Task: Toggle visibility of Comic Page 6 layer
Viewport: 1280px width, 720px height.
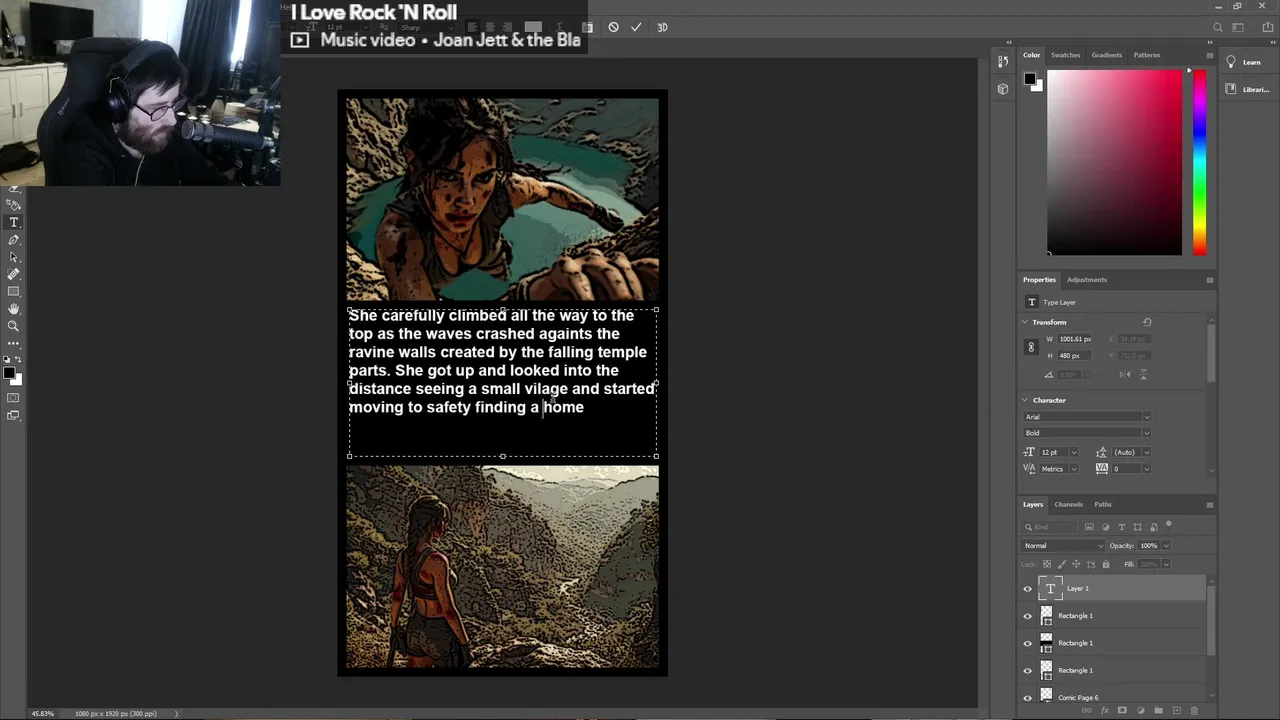Action: coord(1027,698)
